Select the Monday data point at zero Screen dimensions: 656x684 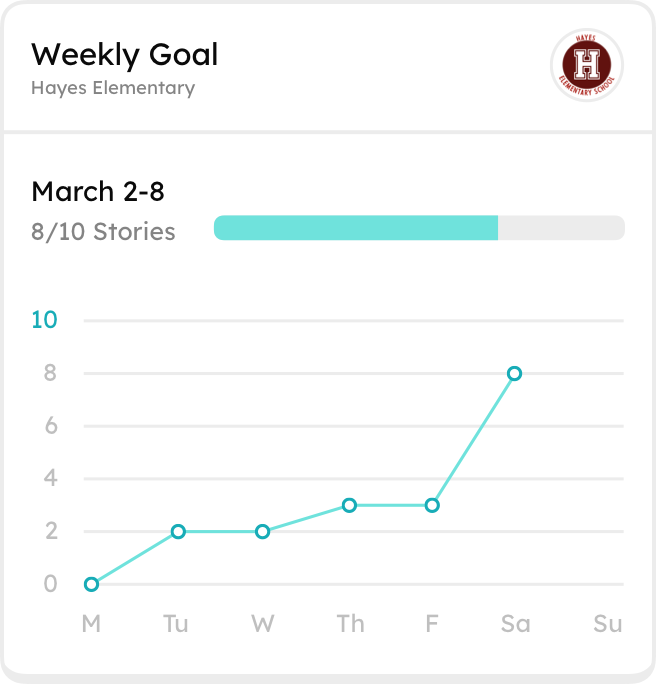91,584
